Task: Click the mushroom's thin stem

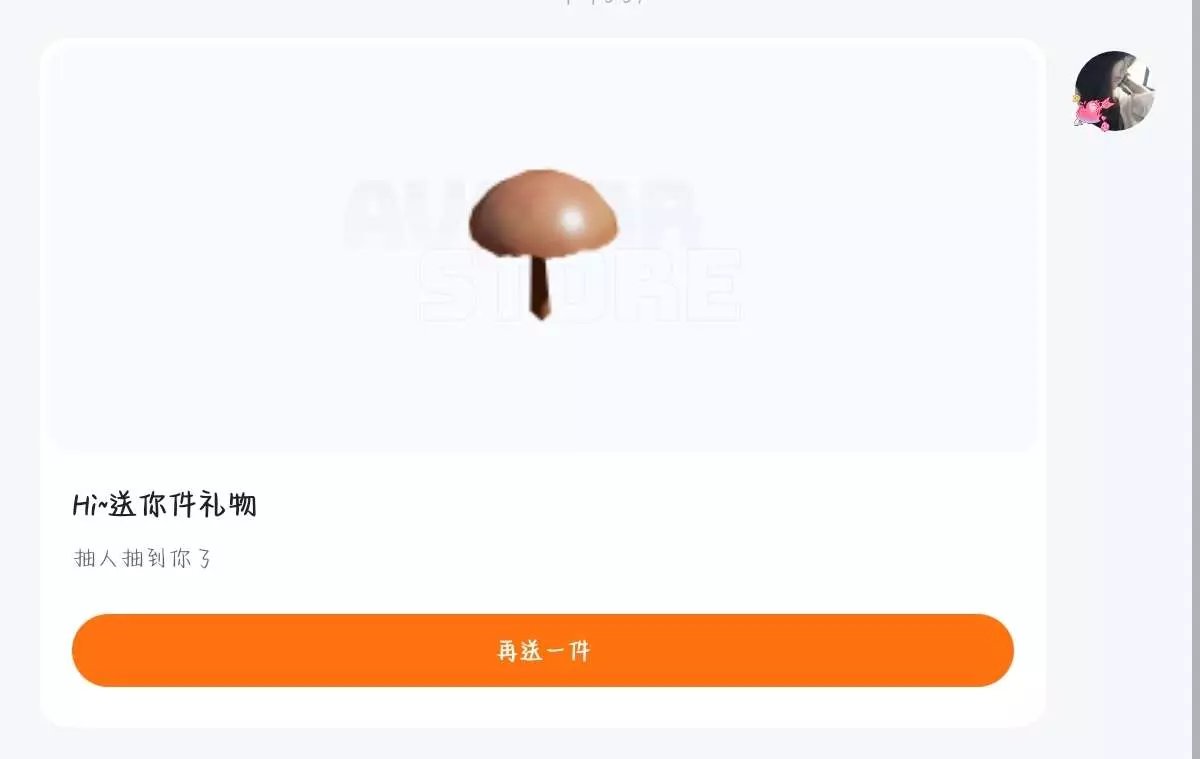Action: point(540,288)
